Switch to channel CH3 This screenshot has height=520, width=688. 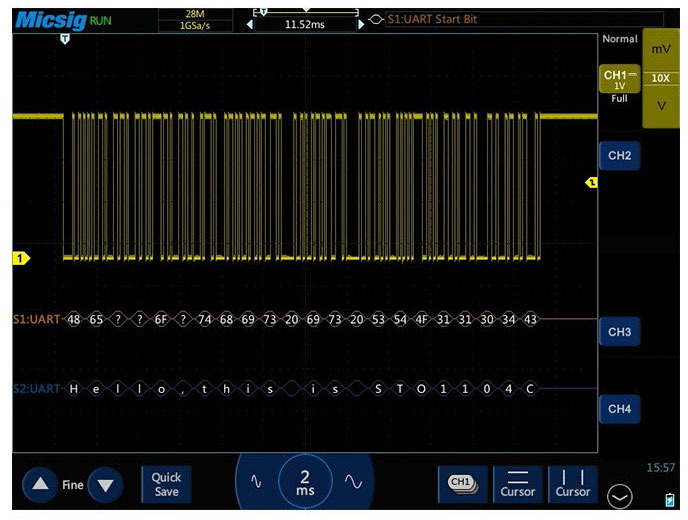pos(619,331)
